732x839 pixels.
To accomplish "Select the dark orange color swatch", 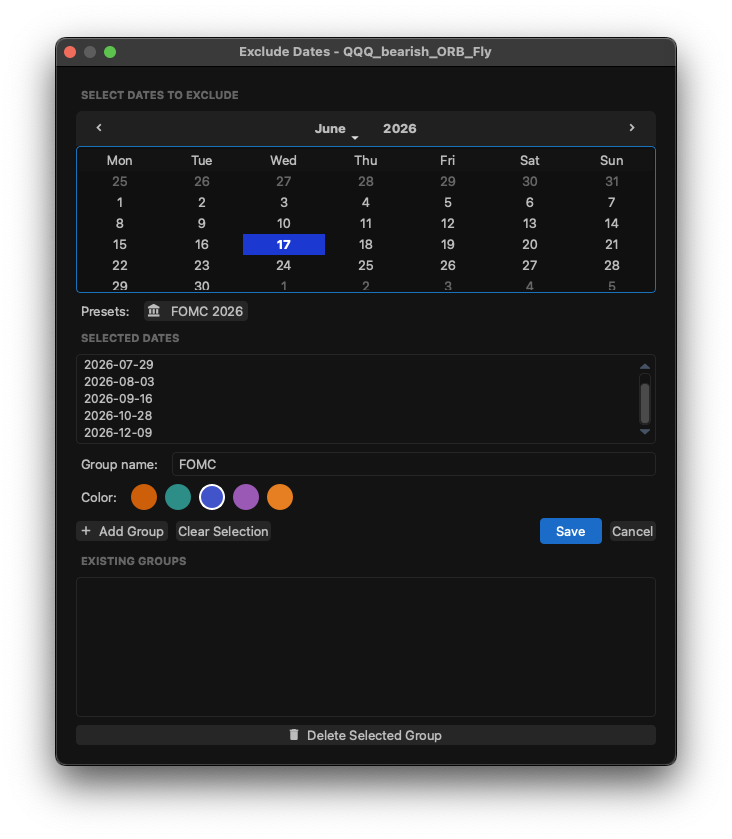I will click(x=144, y=497).
